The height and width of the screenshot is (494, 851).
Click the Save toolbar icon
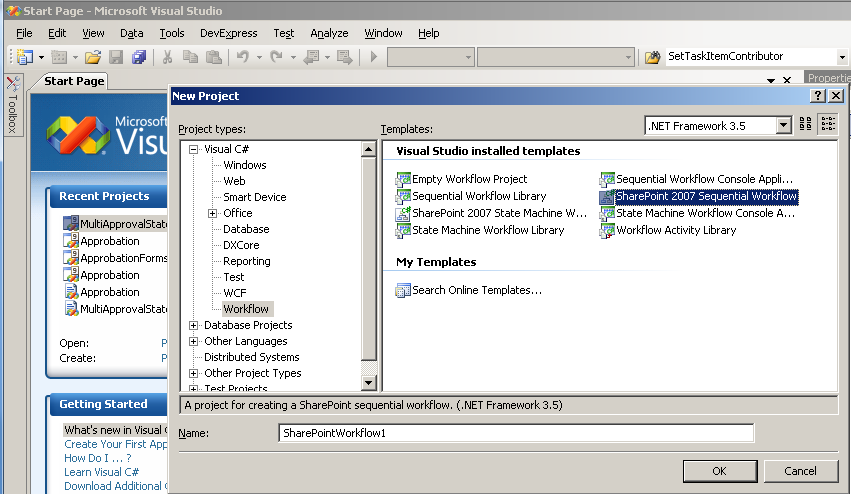click(x=116, y=56)
